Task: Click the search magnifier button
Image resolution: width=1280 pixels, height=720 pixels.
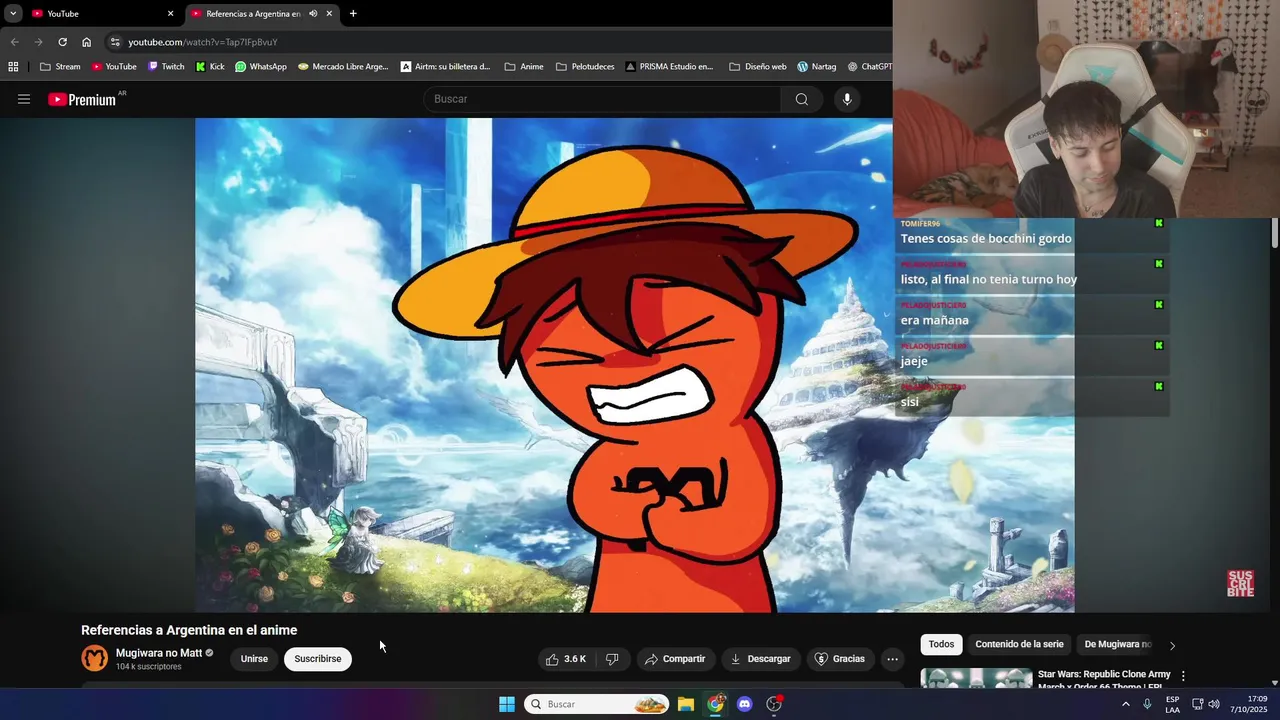Action: pos(802,99)
